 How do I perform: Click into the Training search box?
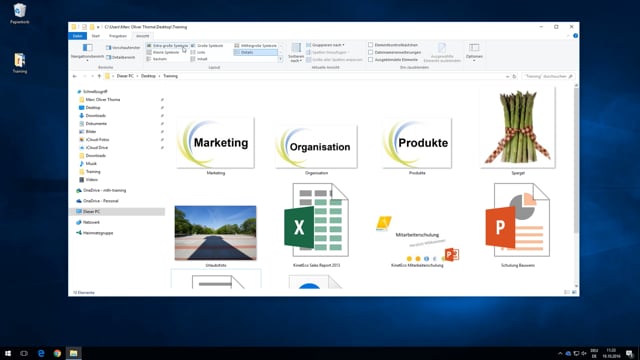click(x=548, y=76)
